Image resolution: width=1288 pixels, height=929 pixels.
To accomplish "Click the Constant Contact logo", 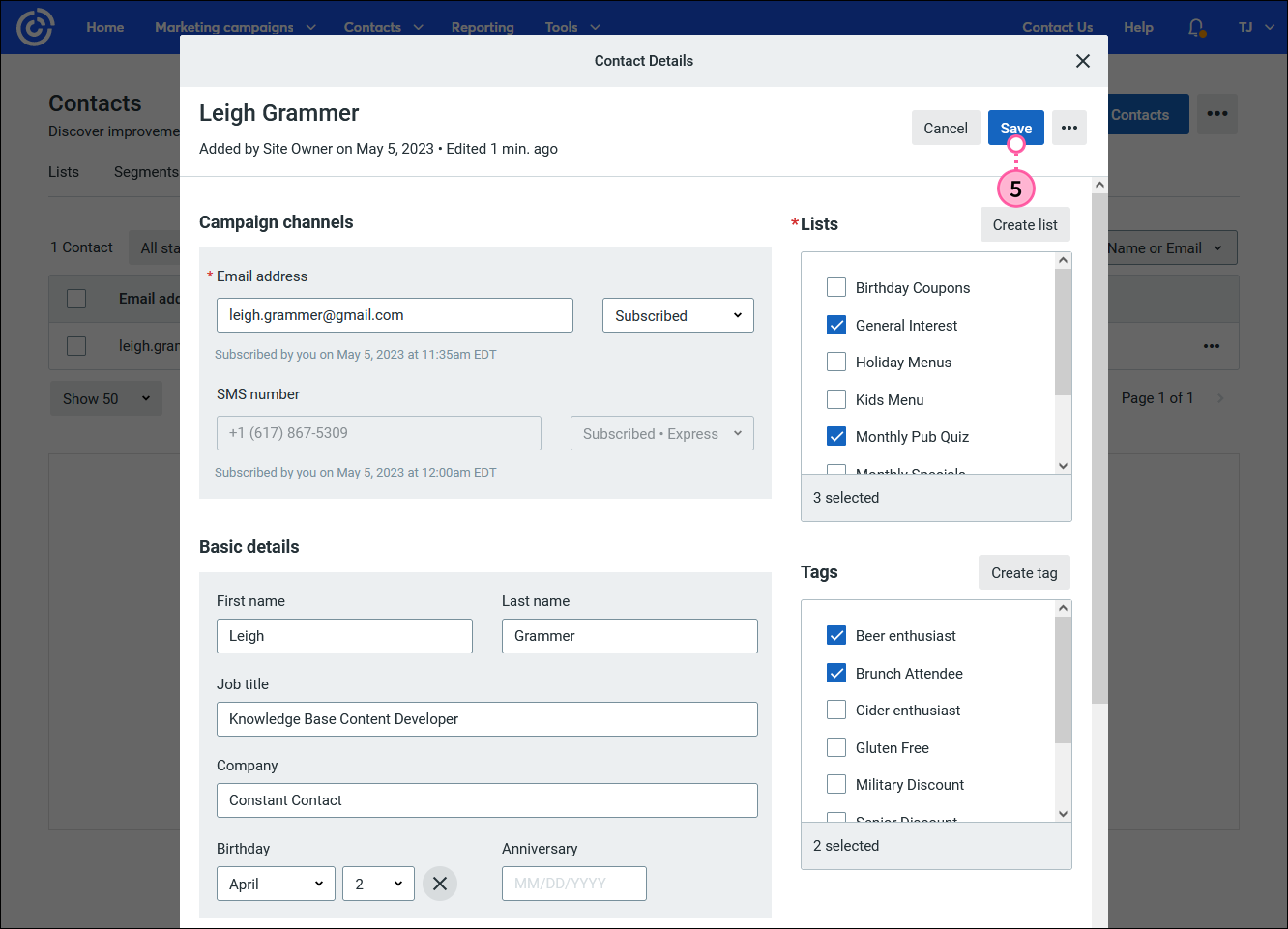I will point(35,26).
